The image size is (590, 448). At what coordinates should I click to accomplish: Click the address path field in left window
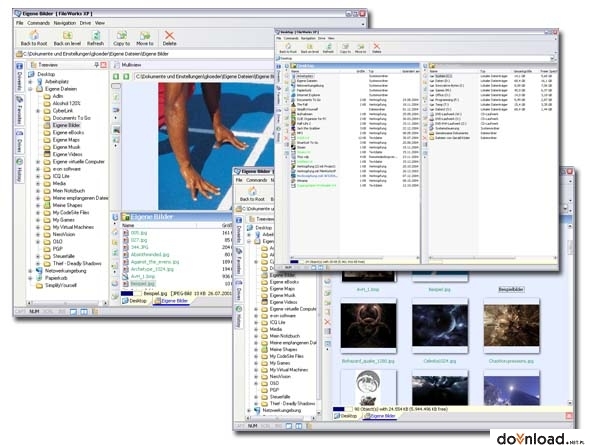click(x=145, y=54)
